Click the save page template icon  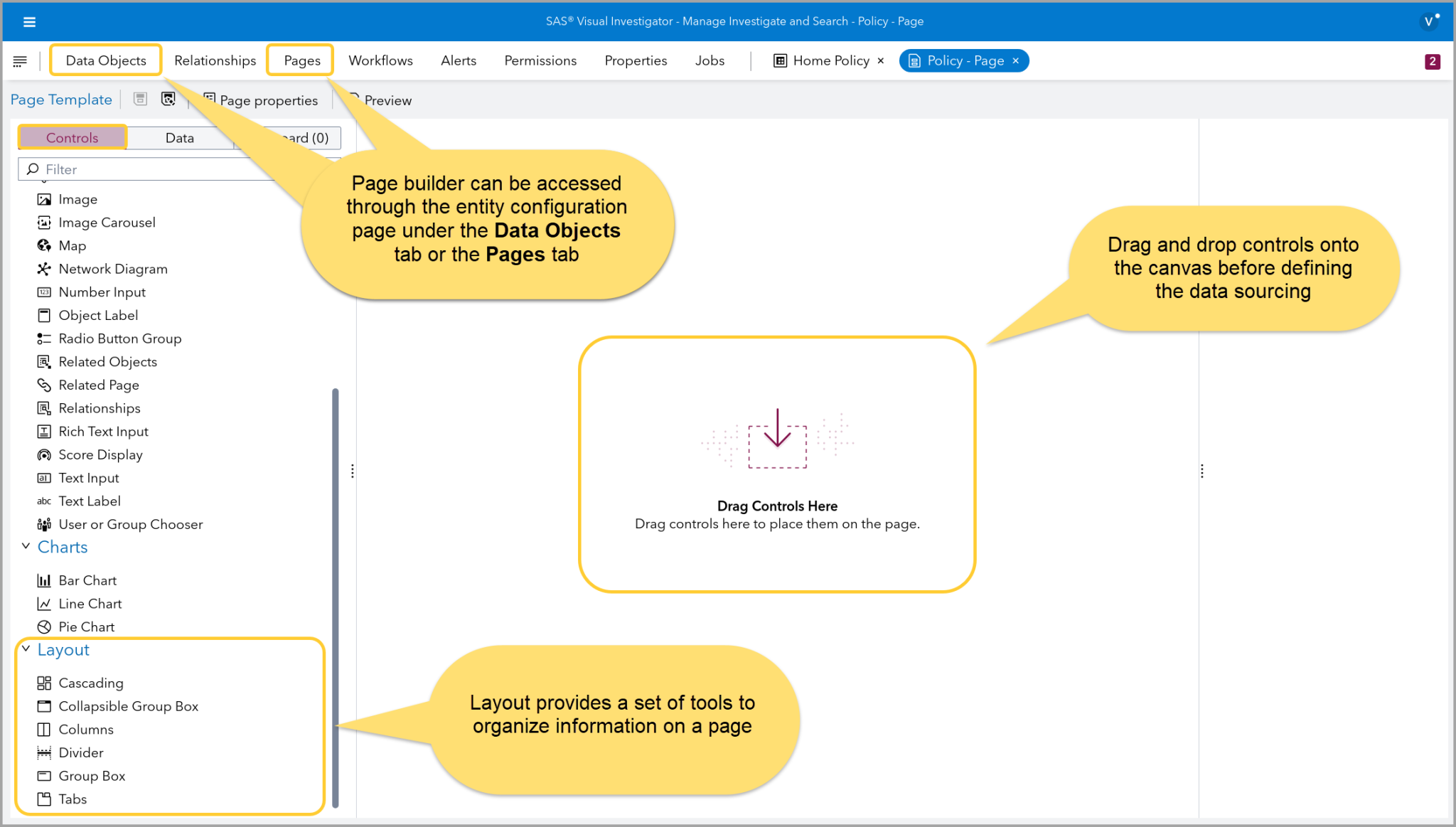[140, 100]
